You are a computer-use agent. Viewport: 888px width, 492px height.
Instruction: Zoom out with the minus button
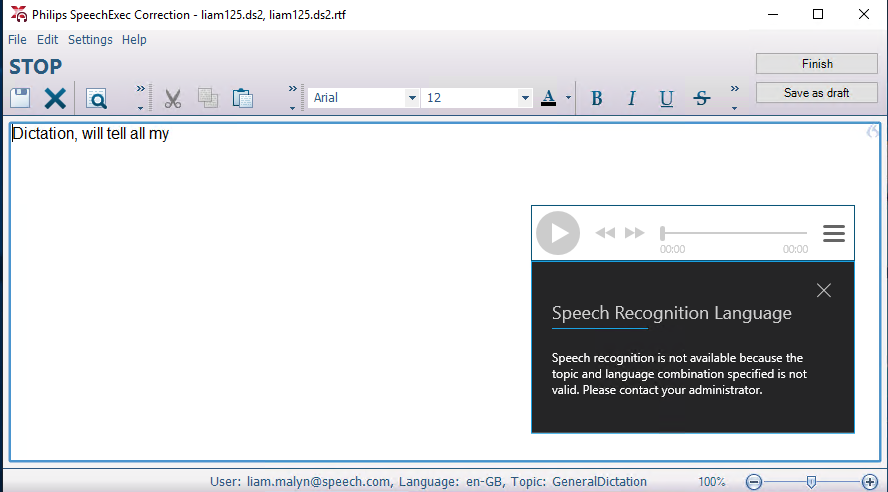(x=754, y=482)
